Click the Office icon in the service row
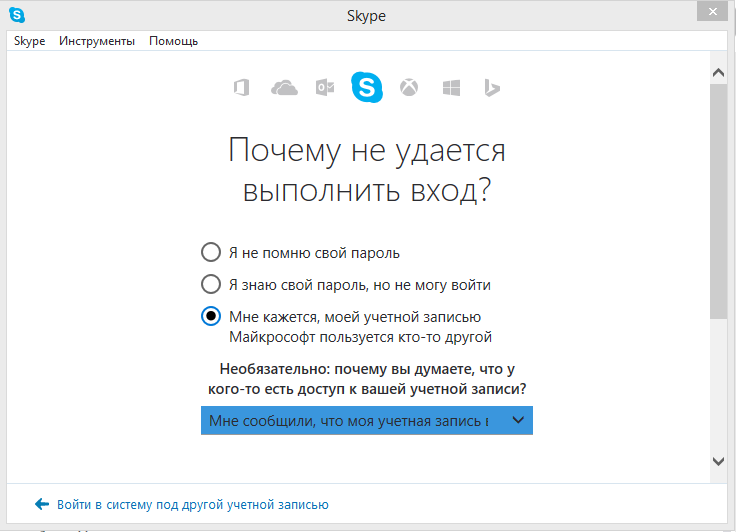Image resolution: width=736 pixels, height=532 pixels. pos(242,88)
